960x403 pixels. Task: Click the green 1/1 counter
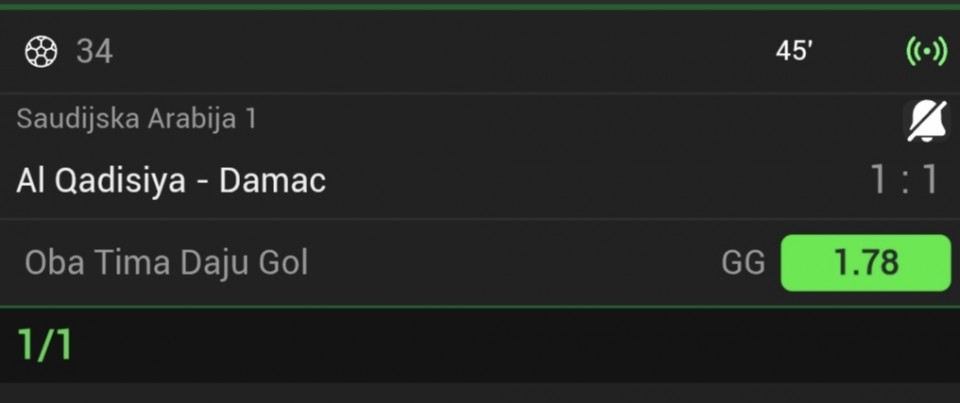pos(45,345)
